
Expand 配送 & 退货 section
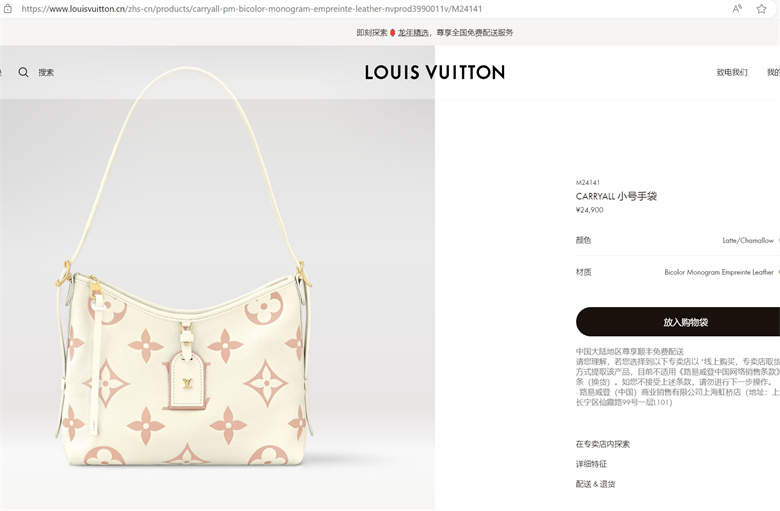(x=595, y=484)
